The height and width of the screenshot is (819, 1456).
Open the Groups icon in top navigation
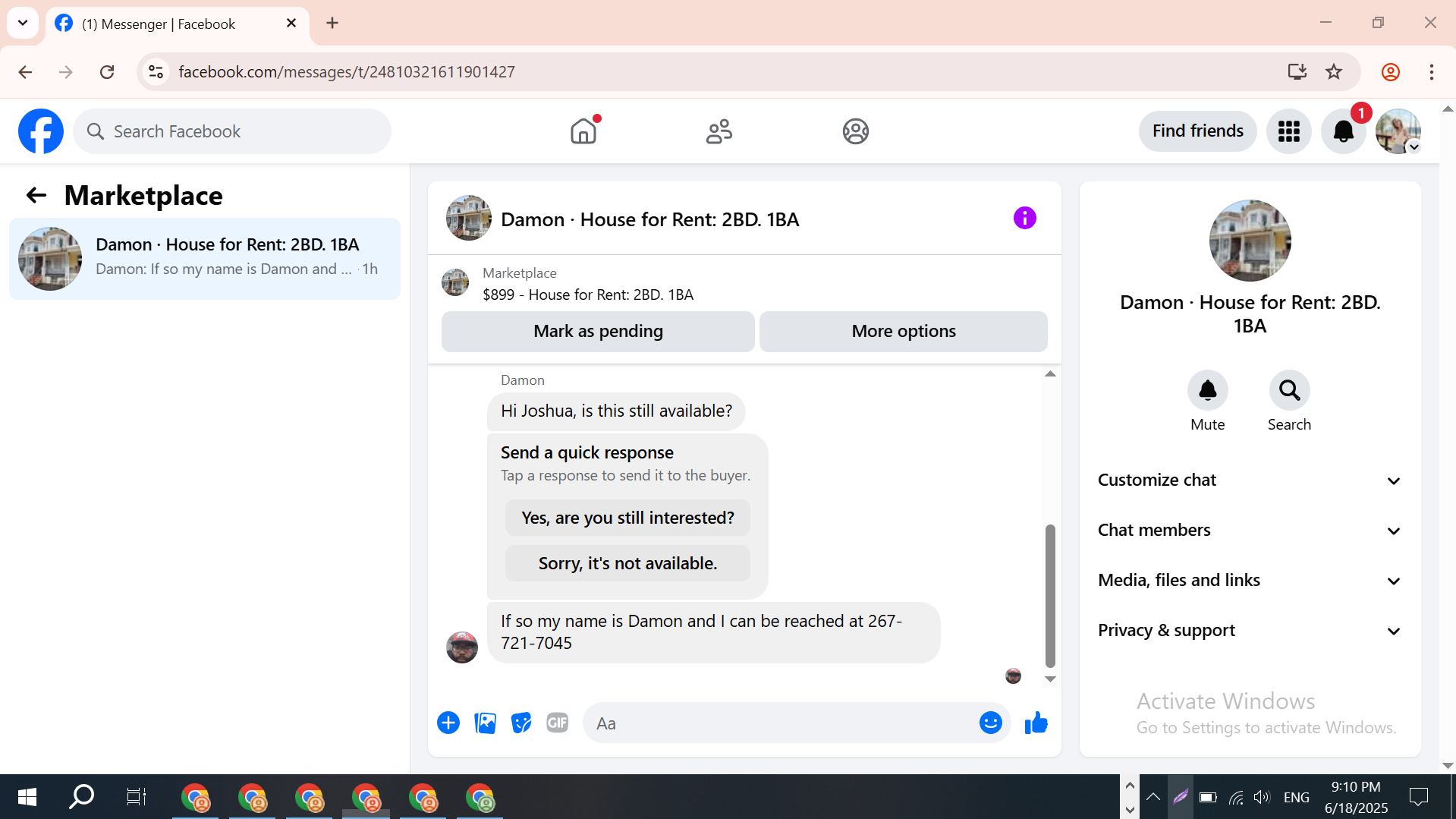[x=855, y=131]
